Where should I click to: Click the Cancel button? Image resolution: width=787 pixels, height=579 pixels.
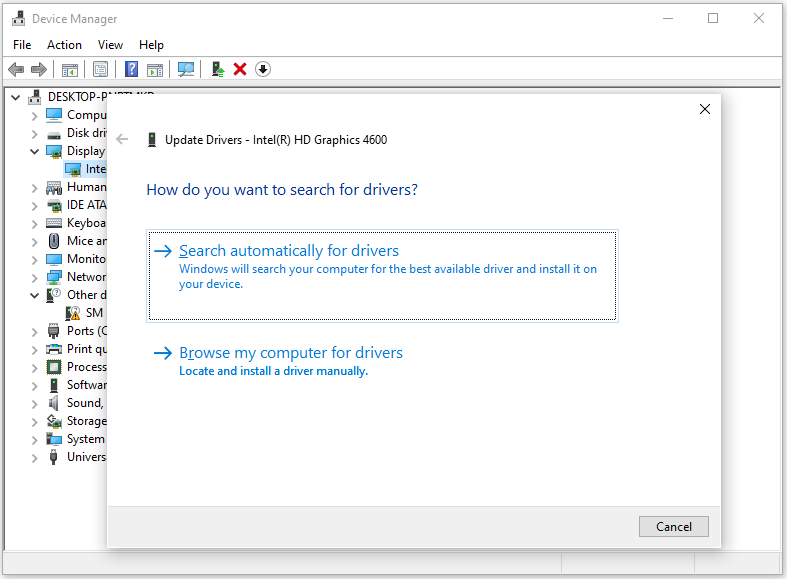click(674, 526)
